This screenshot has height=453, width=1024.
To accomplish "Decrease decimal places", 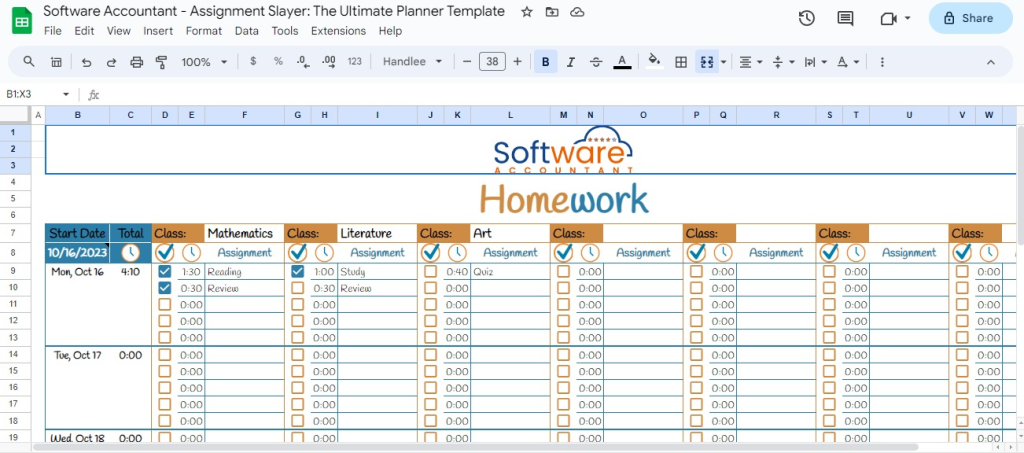I will pos(303,61).
